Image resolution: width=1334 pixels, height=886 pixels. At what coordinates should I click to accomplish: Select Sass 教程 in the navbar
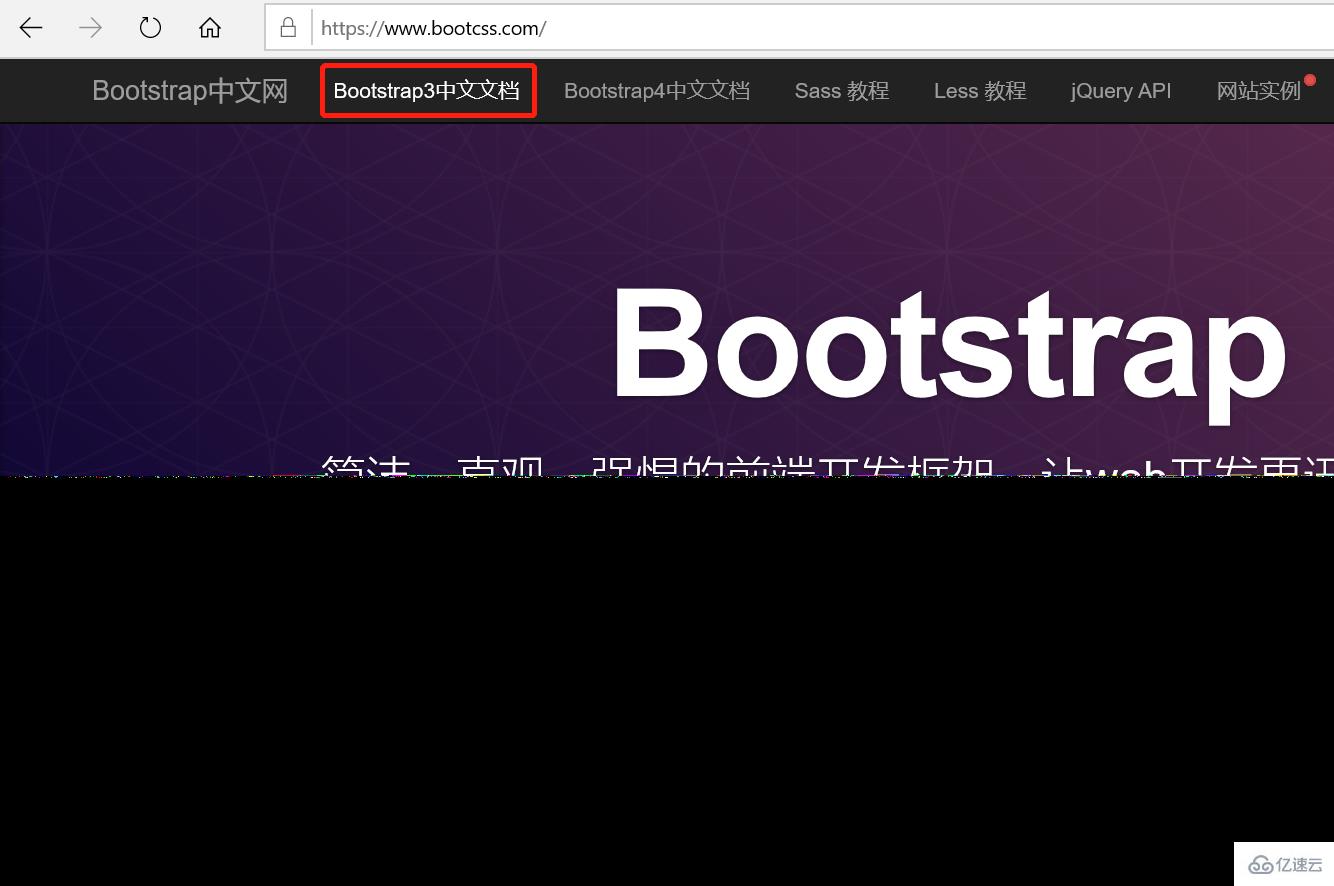click(842, 91)
